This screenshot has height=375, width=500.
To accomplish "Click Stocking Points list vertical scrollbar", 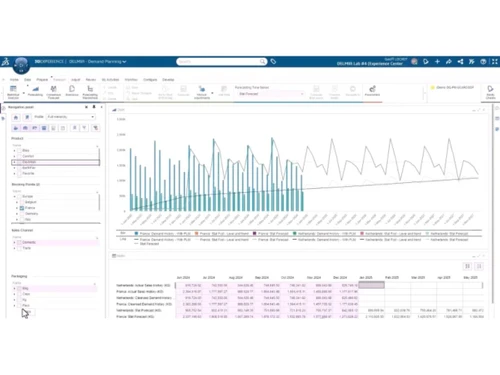I will tap(99, 202).
